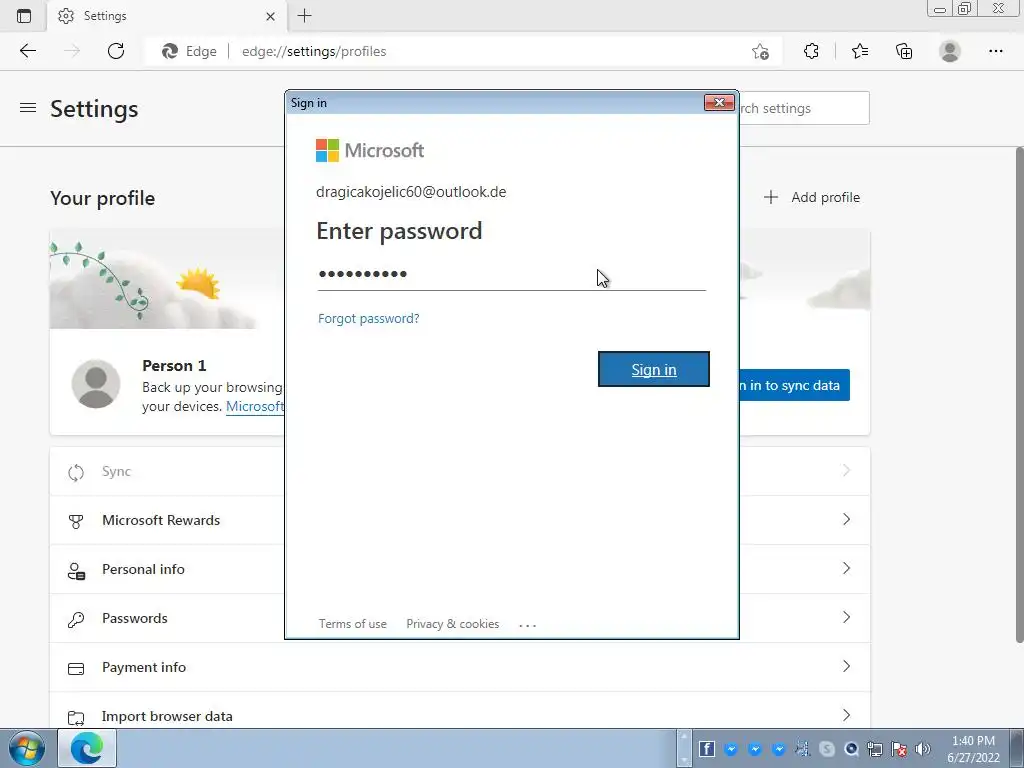Expand the Personal info chevron
The height and width of the screenshot is (768, 1024).
tap(846, 568)
